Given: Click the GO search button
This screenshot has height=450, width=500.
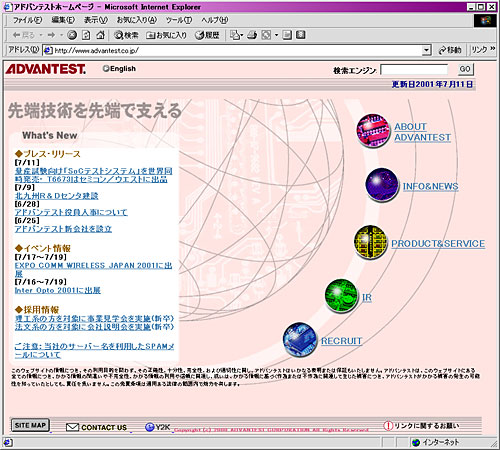Looking at the screenshot, I should (x=465, y=69).
